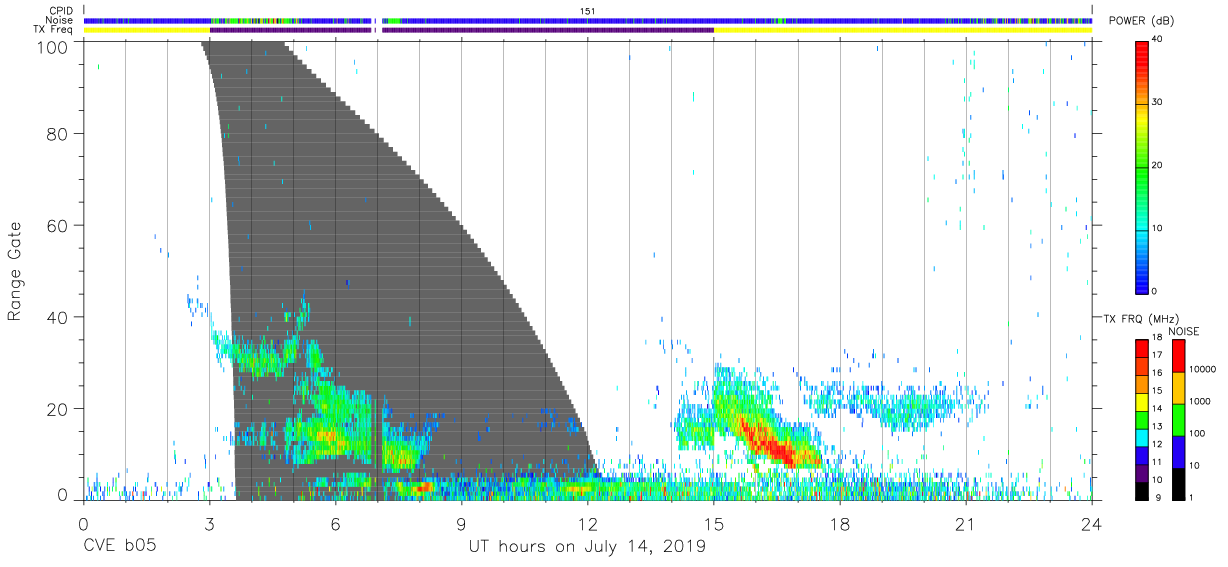Click the "NOISE" legend title

pos(1184,331)
